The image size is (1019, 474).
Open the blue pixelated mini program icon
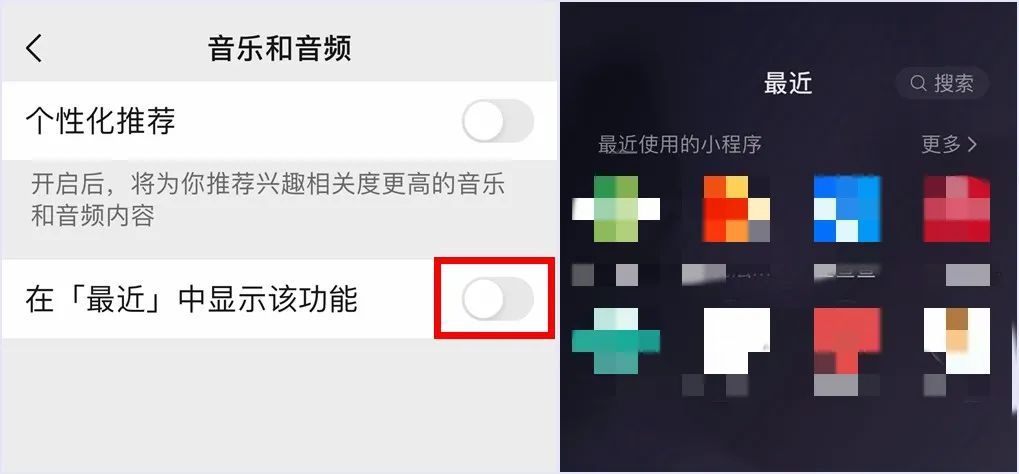pyautogui.click(x=847, y=209)
